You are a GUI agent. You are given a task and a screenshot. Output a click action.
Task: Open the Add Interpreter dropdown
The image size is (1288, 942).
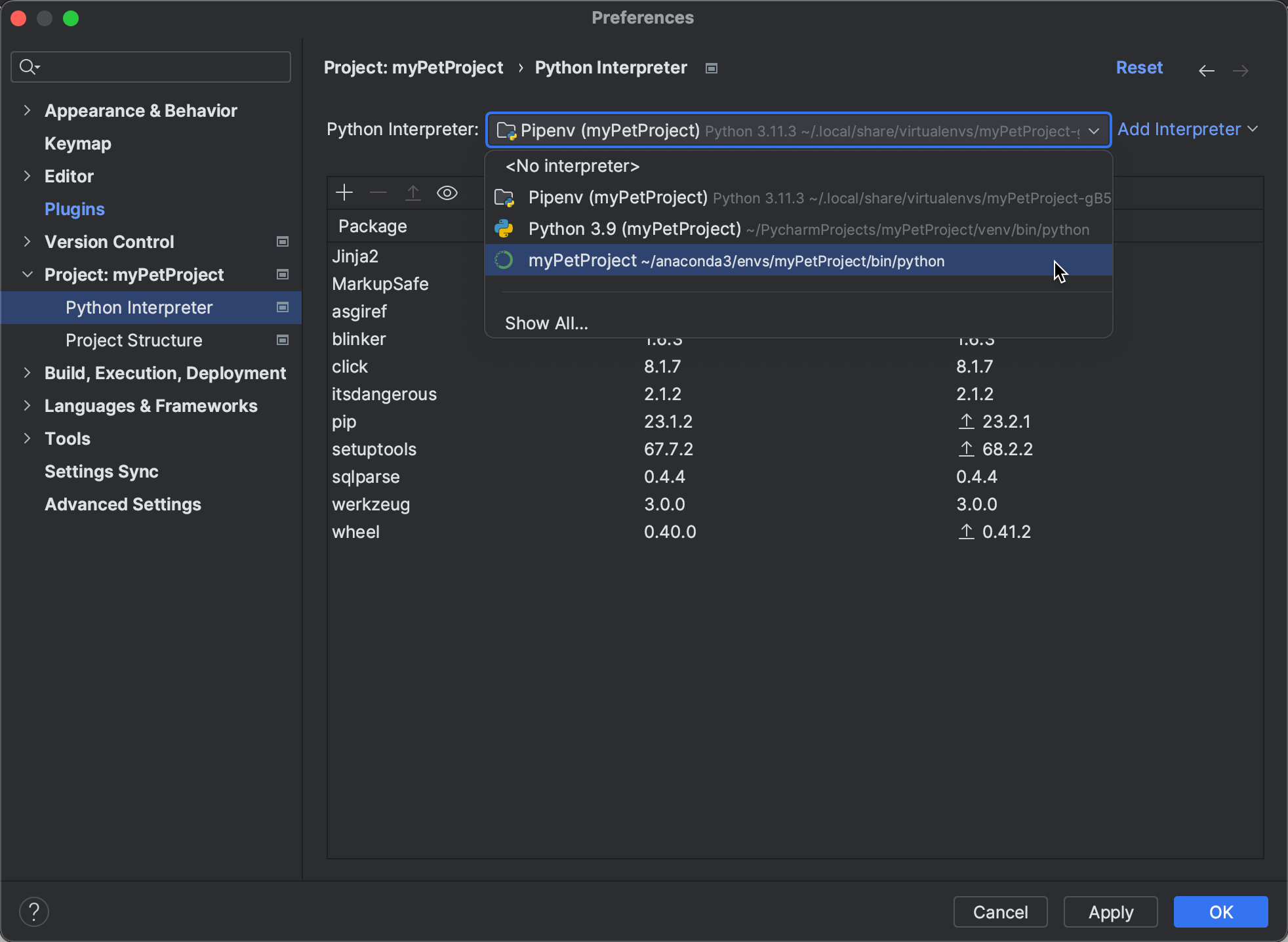click(x=1187, y=129)
